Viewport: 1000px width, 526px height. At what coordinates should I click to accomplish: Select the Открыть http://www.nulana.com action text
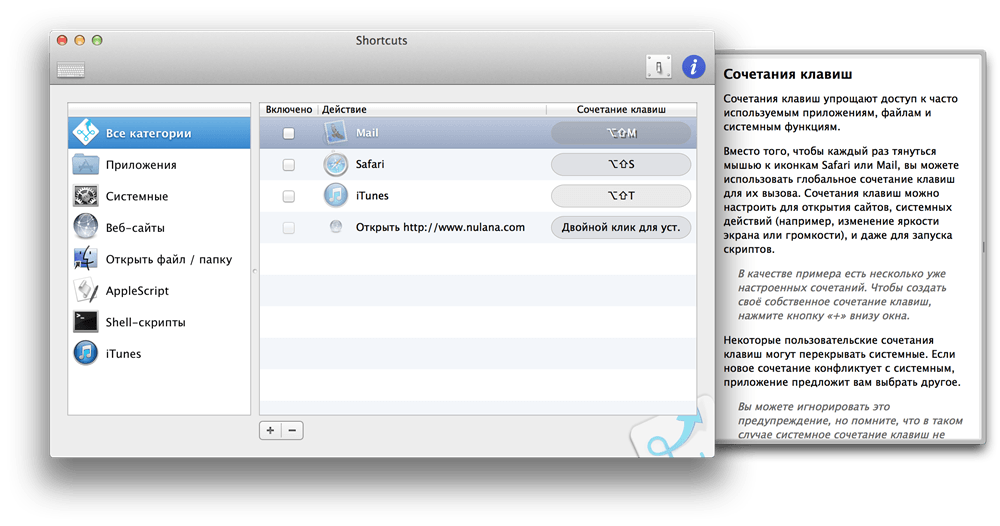[440, 227]
